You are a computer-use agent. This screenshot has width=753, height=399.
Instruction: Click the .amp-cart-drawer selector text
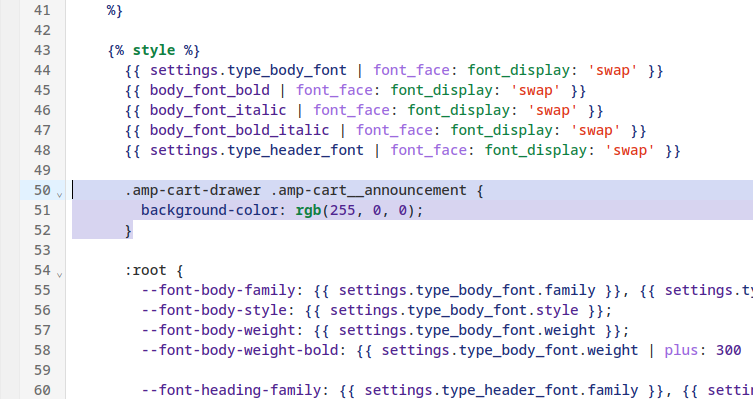point(193,191)
